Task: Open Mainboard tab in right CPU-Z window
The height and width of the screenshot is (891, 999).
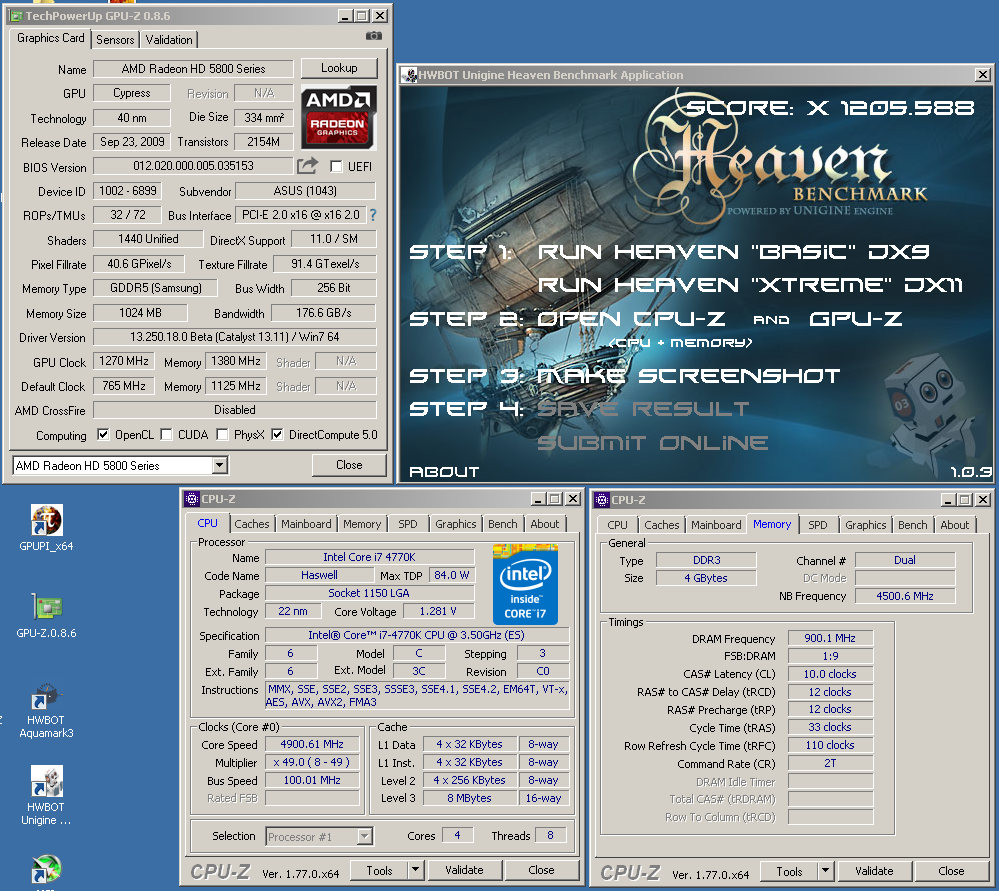Action: (716, 525)
